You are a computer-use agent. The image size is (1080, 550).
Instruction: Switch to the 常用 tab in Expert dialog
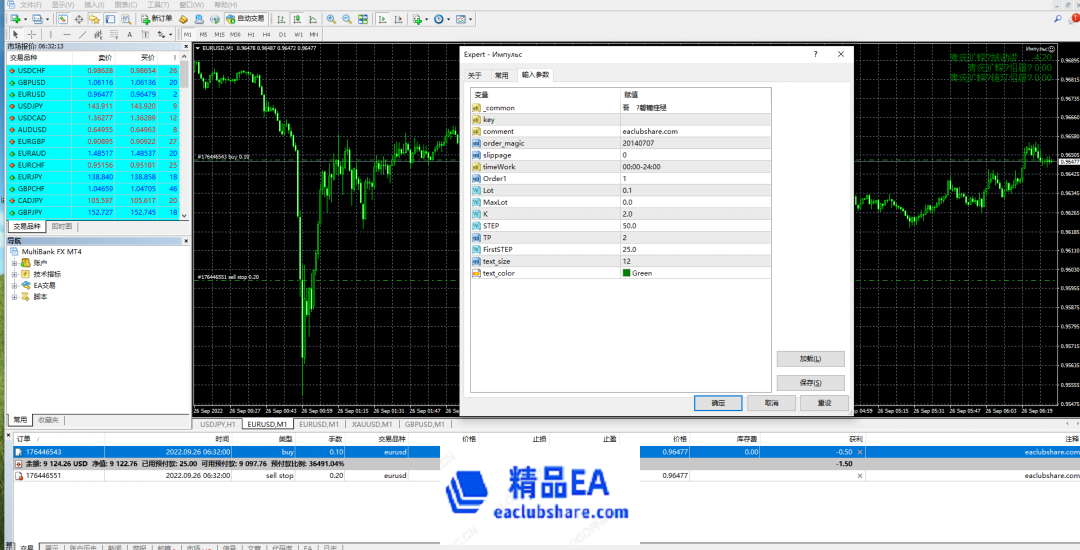[x=501, y=75]
